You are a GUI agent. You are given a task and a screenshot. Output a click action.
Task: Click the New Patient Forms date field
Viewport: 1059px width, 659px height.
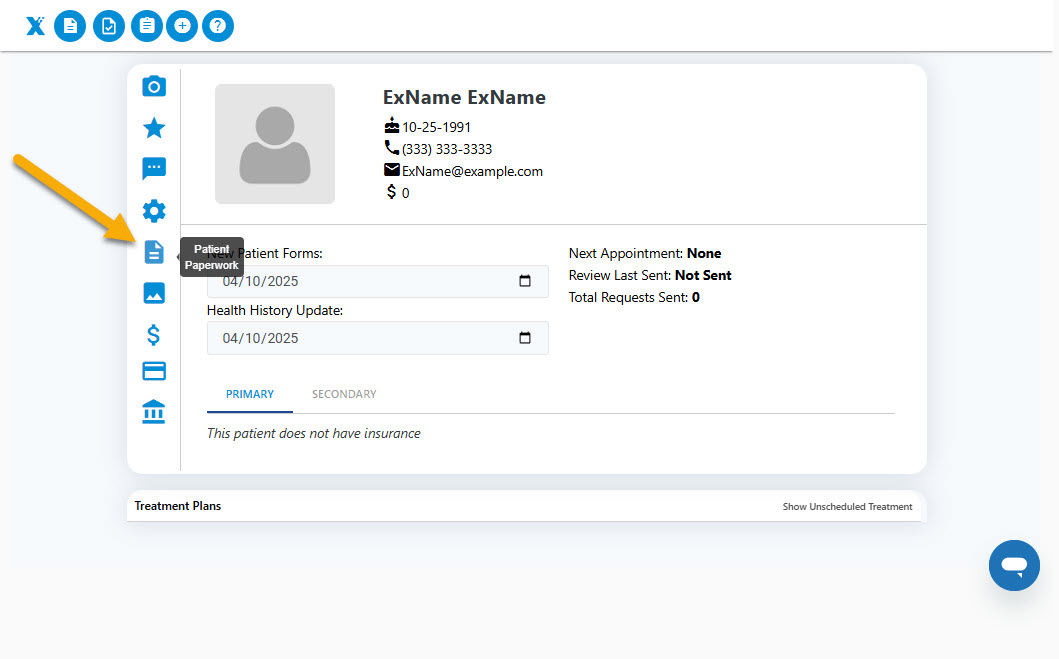click(x=378, y=281)
